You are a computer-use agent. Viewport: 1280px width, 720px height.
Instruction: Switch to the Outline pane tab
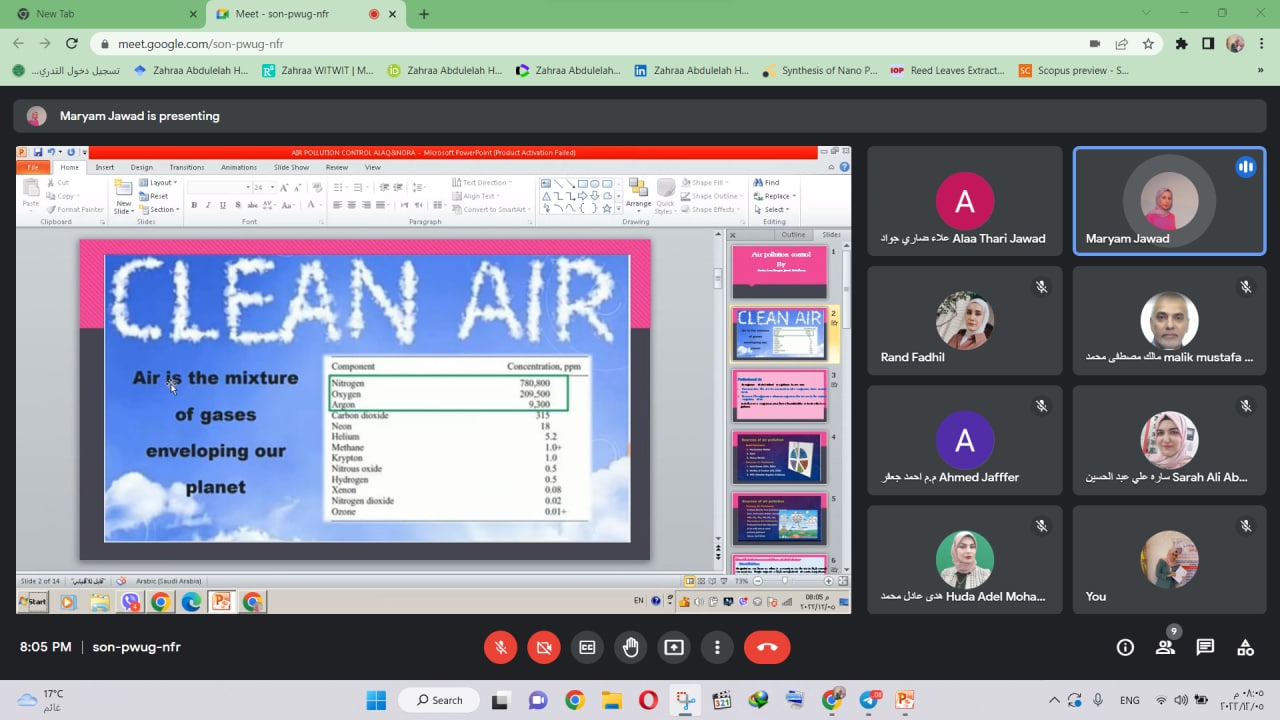(793, 235)
